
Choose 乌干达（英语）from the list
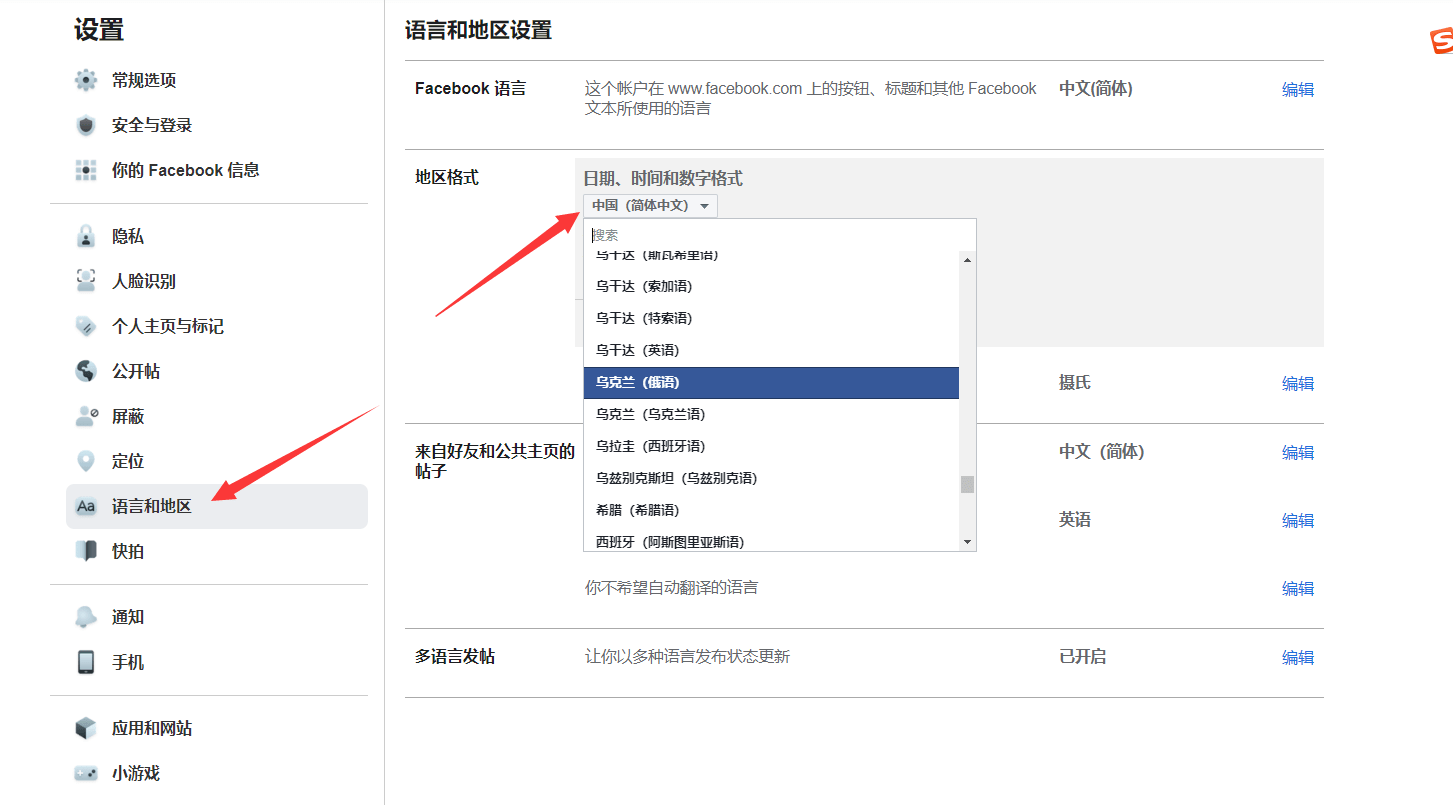[x=771, y=350]
